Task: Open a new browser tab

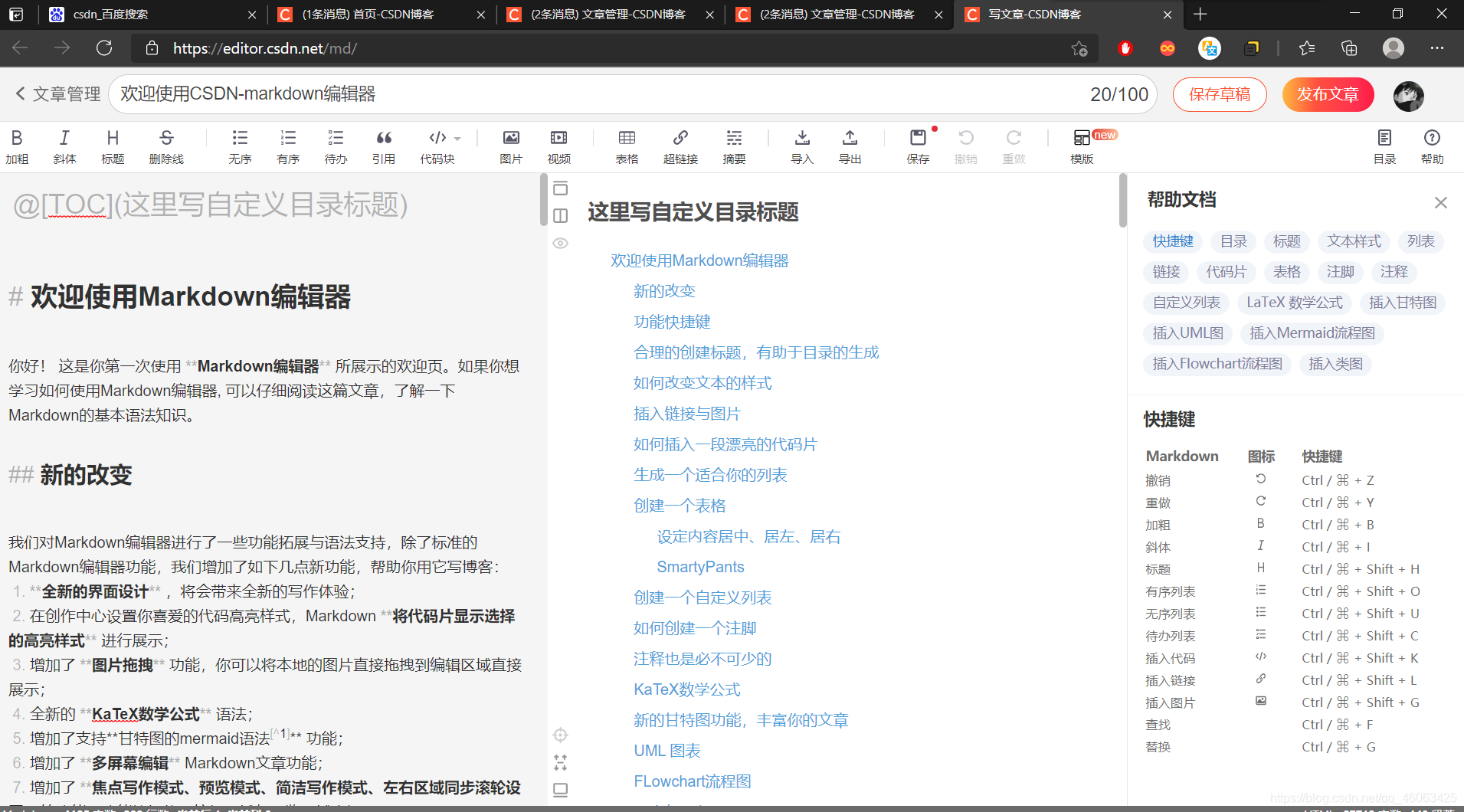Action: coord(1200,15)
